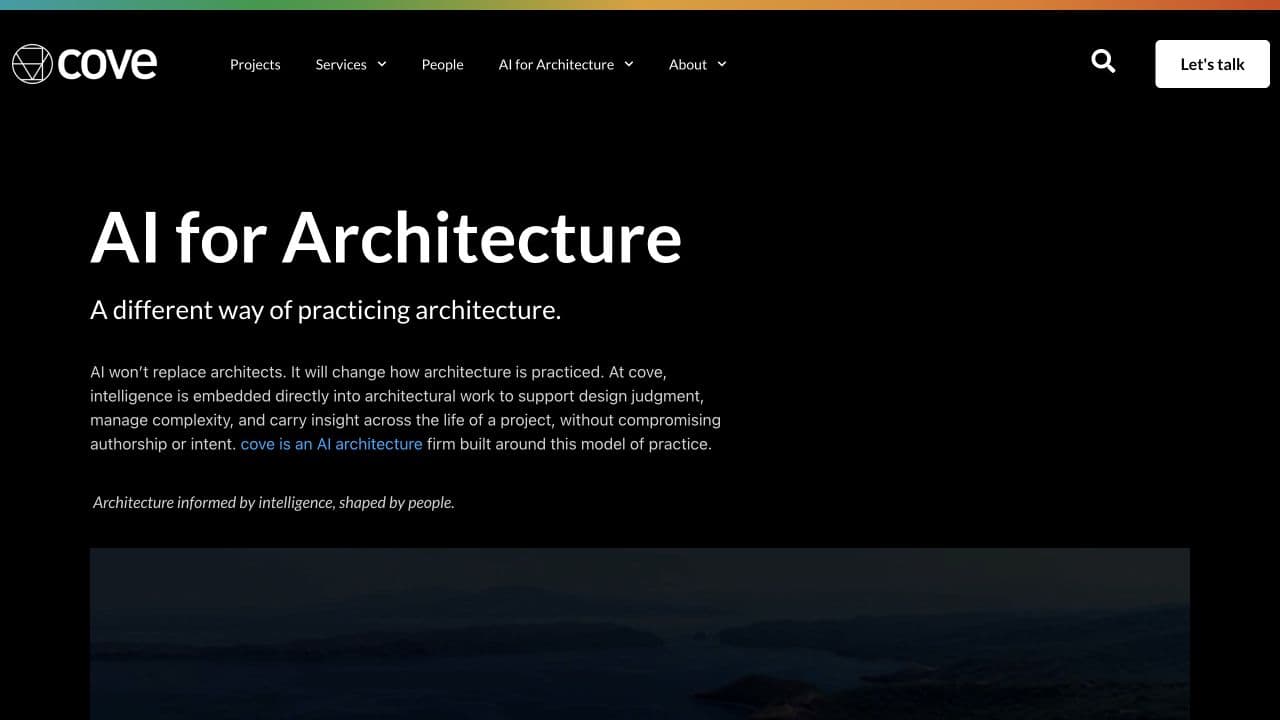Image resolution: width=1280 pixels, height=720 pixels.
Task: Expand the AI for Architecture chevron
Action: point(629,64)
